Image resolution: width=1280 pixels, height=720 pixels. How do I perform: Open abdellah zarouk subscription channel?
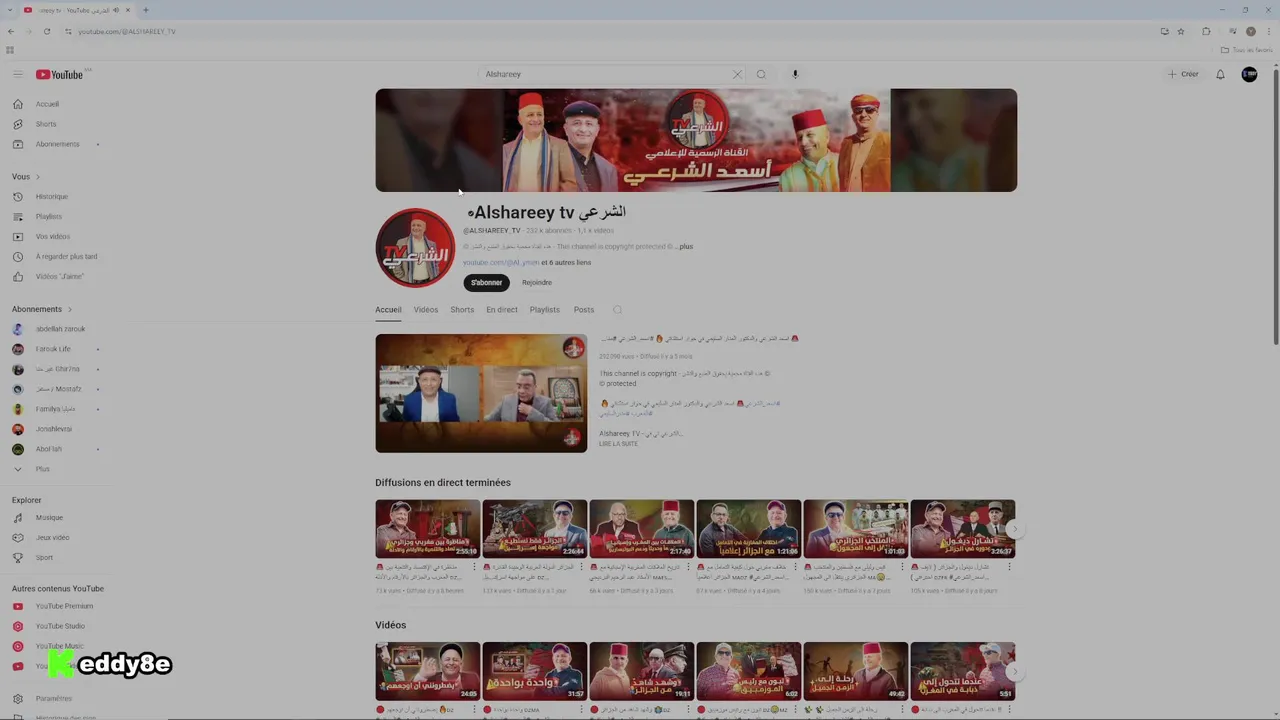pyautogui.click(x=60, y=329)
